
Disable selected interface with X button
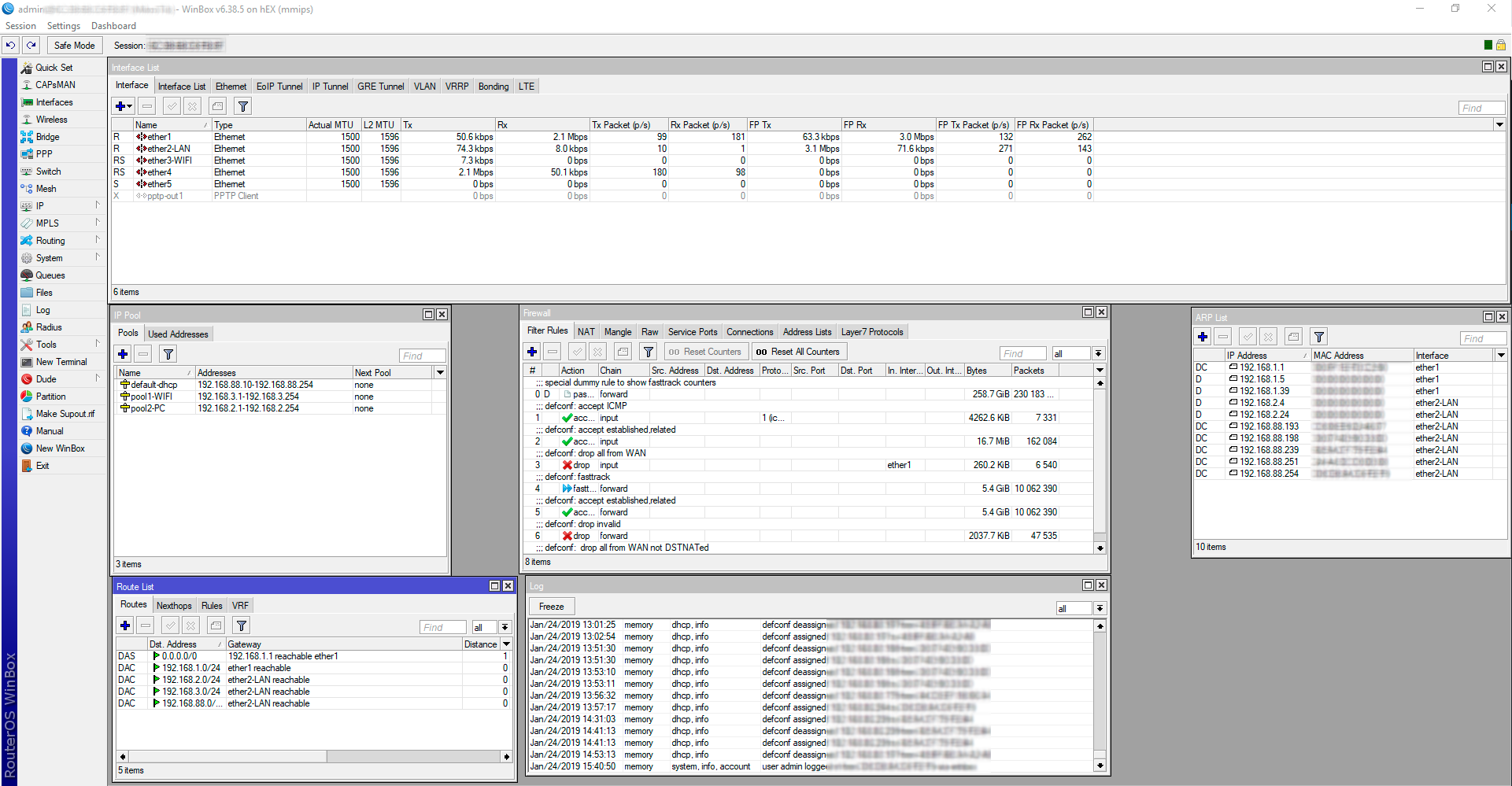pyautogui.click(x=192, y=106)
